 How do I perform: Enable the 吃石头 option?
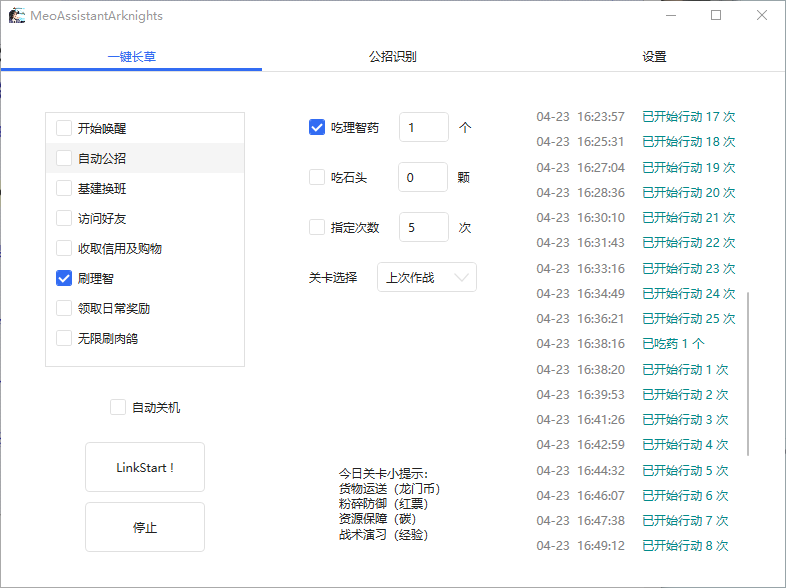[x=317, y=177]
